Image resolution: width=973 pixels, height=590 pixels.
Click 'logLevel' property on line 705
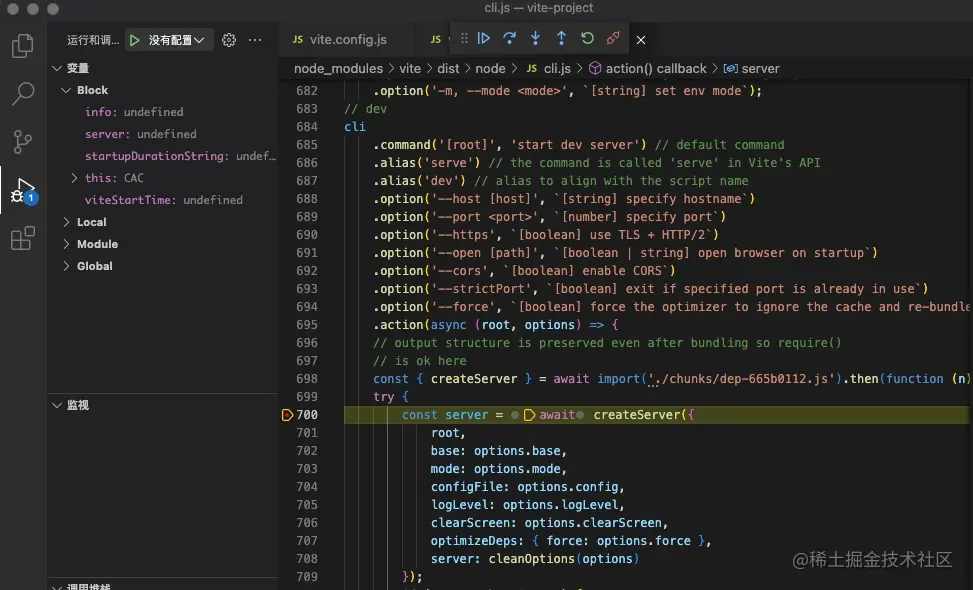(459, 505)
